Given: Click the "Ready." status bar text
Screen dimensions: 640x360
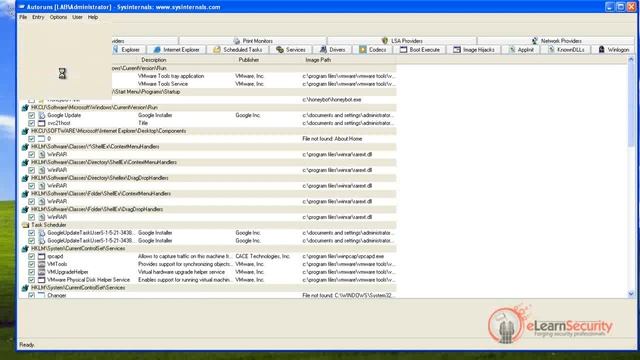Looking at the screenshot, I should point(27,345).
